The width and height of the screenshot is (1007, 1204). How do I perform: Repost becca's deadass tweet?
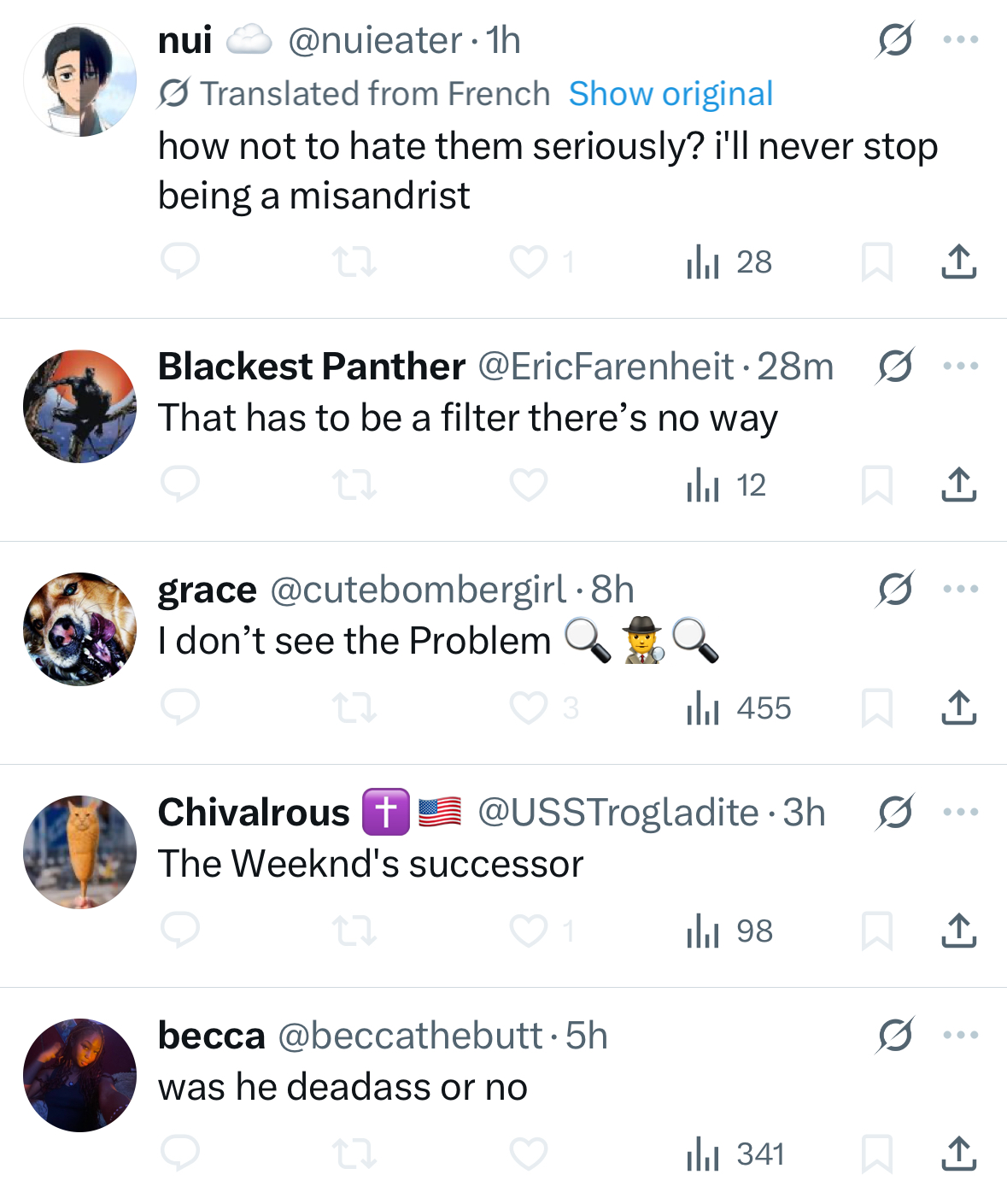[354, 1154]
